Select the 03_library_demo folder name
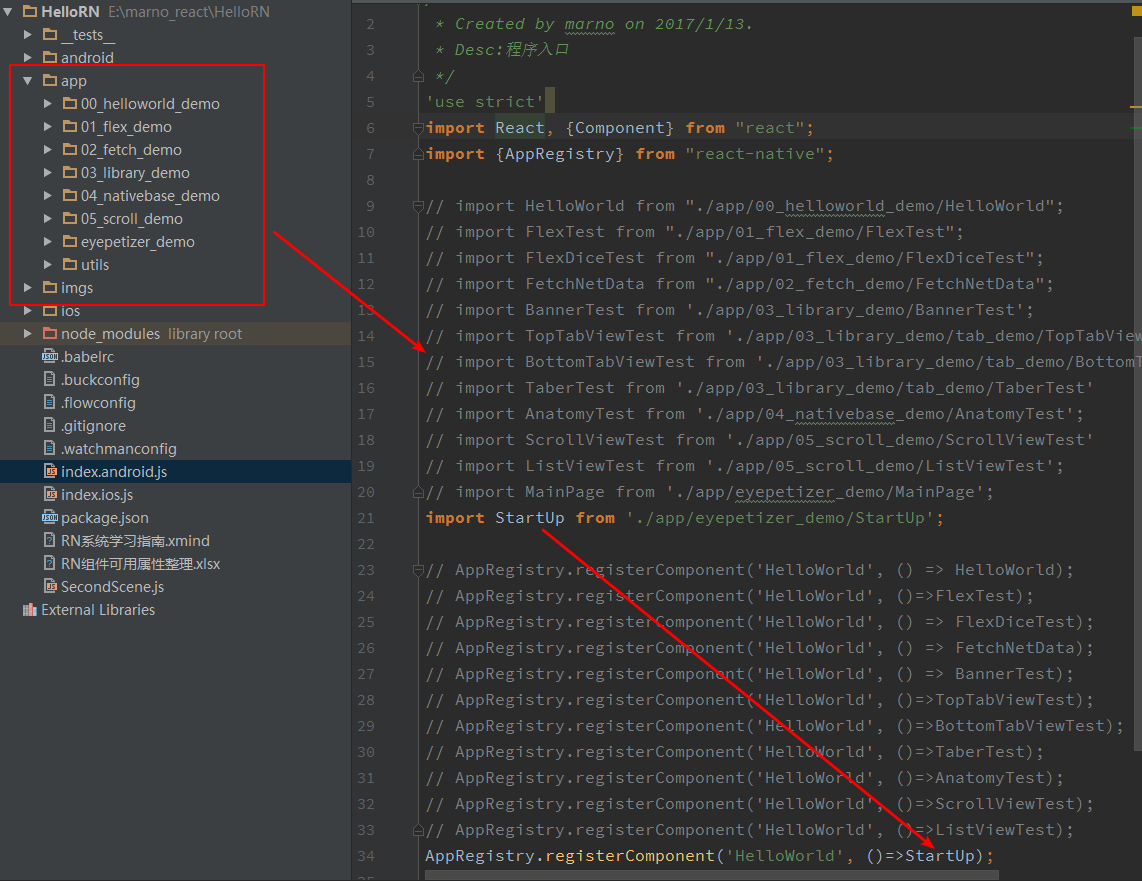 point(135,173)
